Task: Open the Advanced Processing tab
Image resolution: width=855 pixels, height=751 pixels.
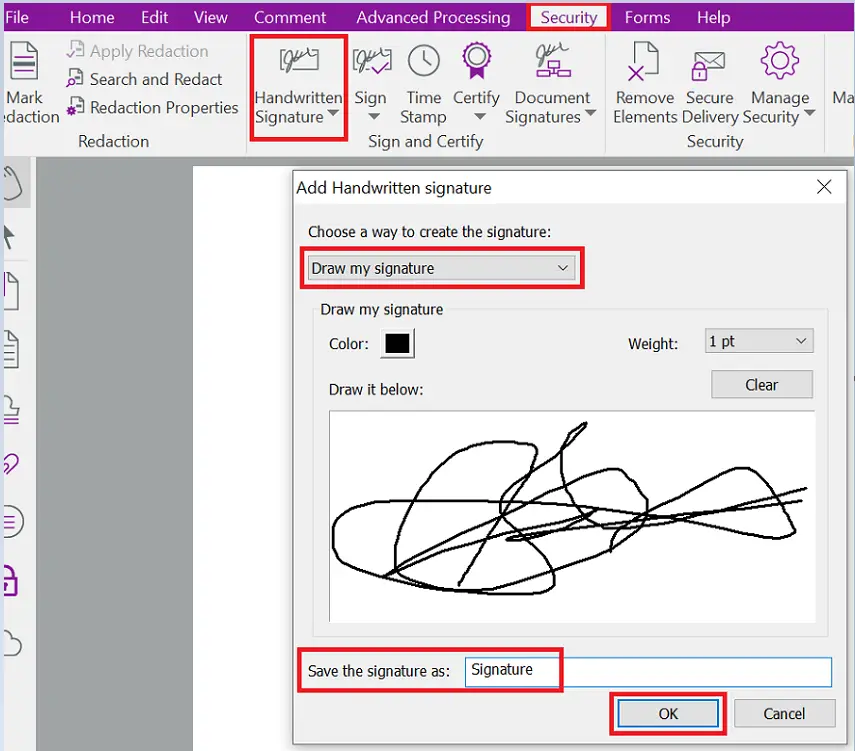Action: [433, 17]
